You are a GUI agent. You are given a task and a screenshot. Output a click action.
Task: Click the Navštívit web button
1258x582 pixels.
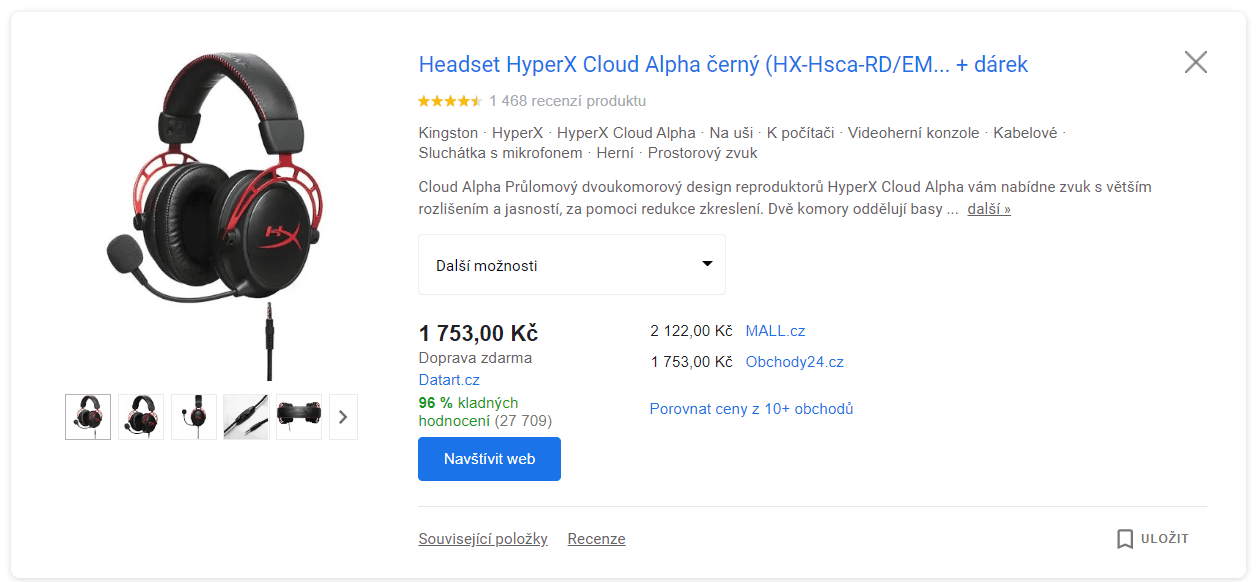click(x=489, y=459)
